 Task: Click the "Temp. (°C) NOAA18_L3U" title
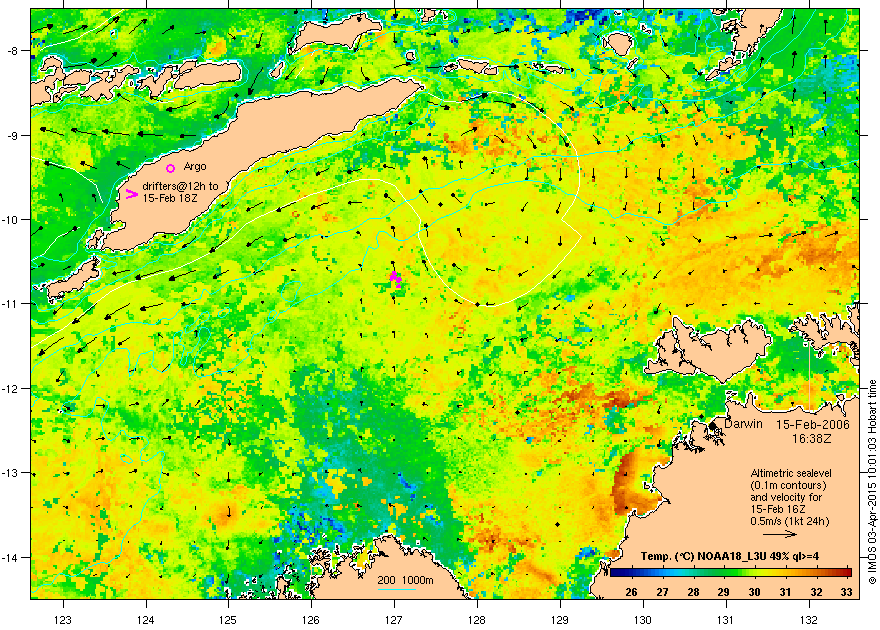pyautogui.click(x=707, y=557)
